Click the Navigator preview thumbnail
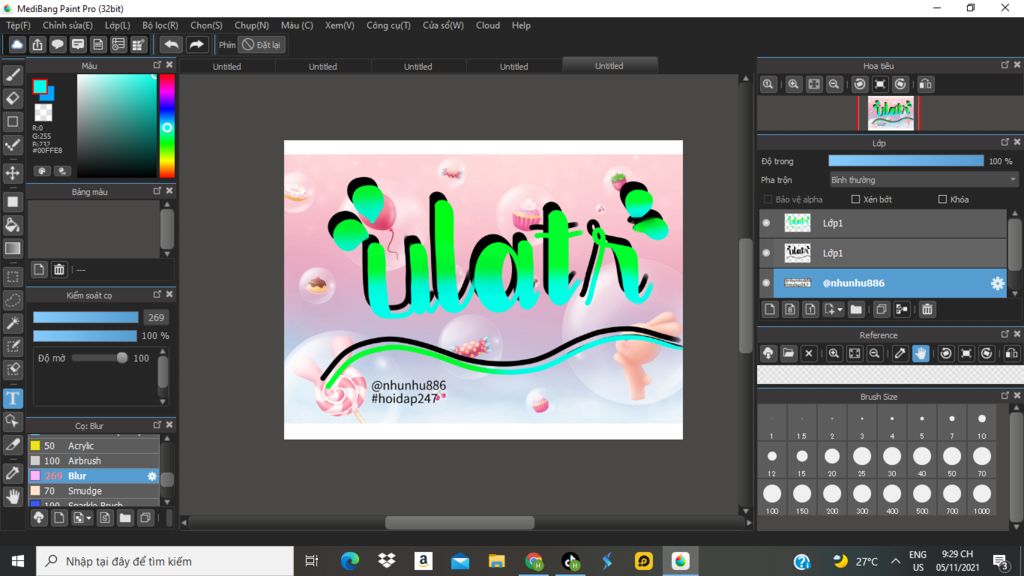Screen dimensions: 1024x576 [891, 114]
